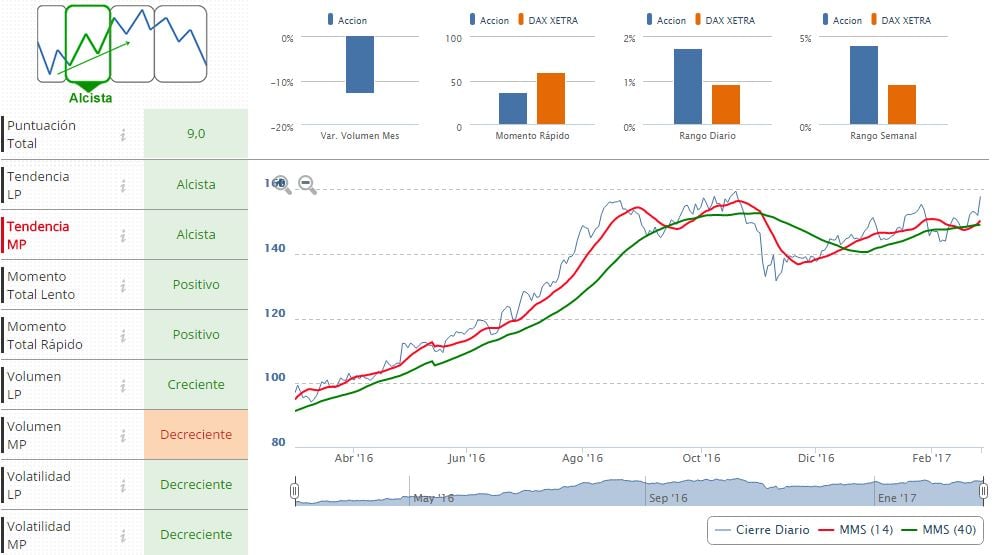Select the Tendencia MP row label
The image size is (994, 555).
click(38, 235)
